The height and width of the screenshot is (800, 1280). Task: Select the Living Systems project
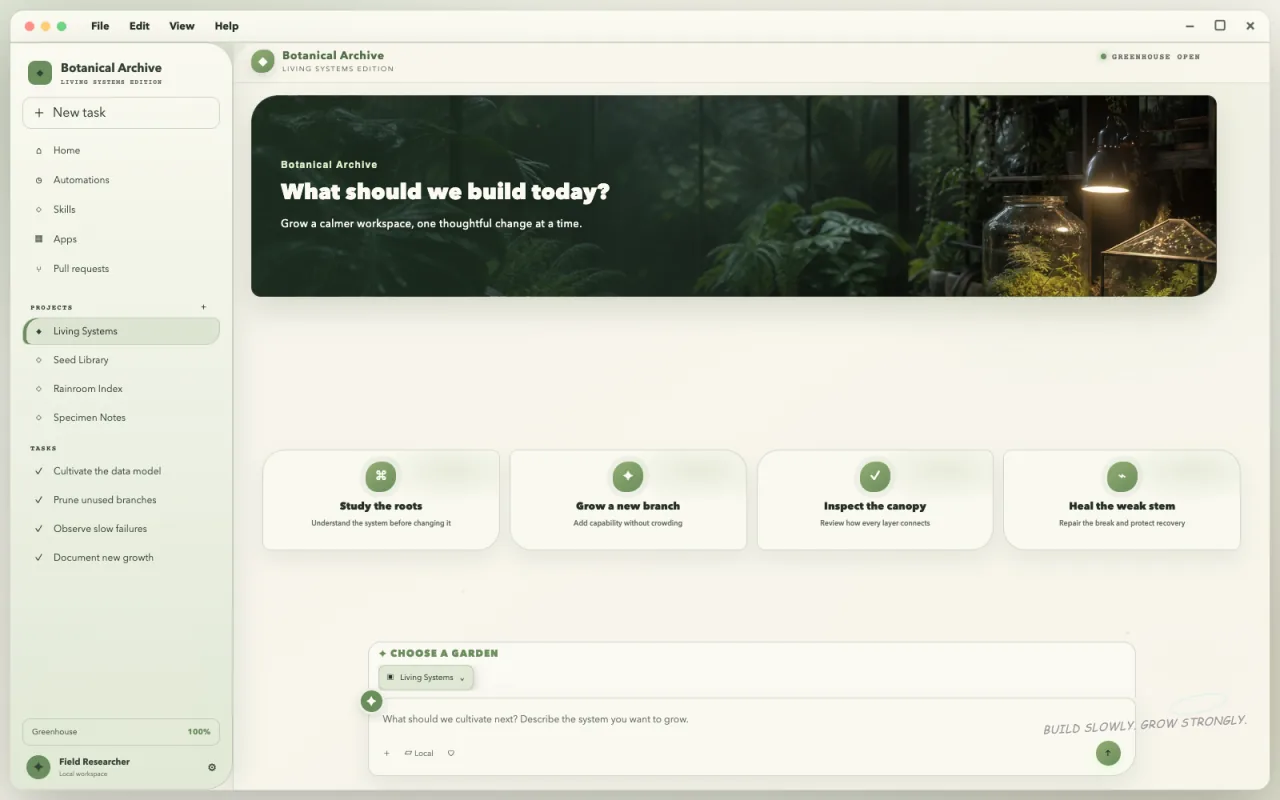click(x=121, y=331)
